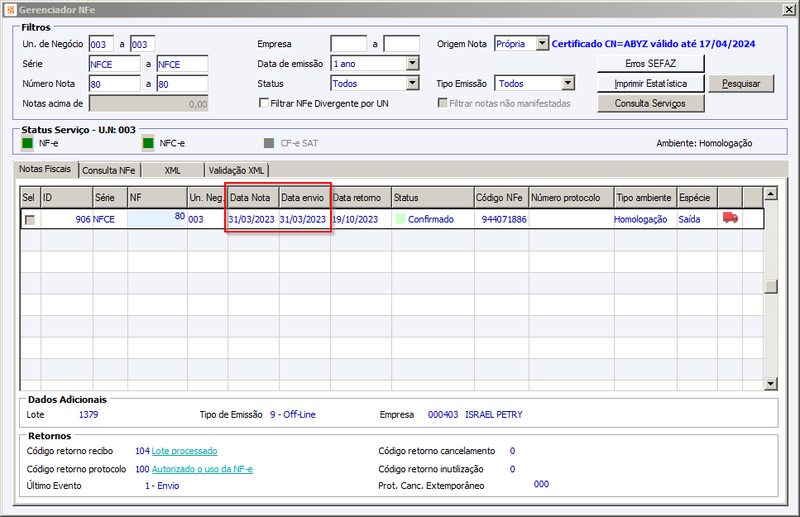Enable Filtrar NFe Divergente por UN checkbox

pyautogui.click(x=264, y=103)
